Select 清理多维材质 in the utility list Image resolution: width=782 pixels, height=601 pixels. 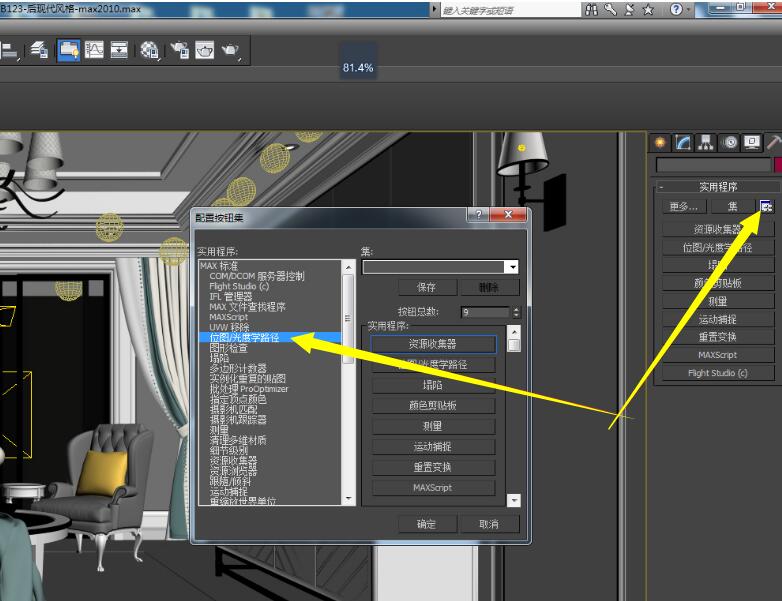238,440
